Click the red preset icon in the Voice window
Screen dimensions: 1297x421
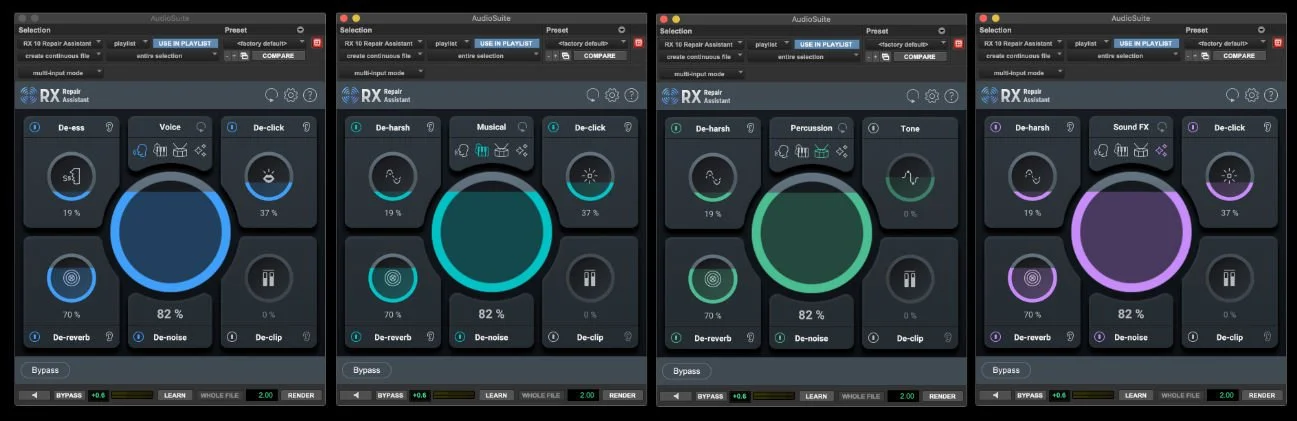pos(317,42)
